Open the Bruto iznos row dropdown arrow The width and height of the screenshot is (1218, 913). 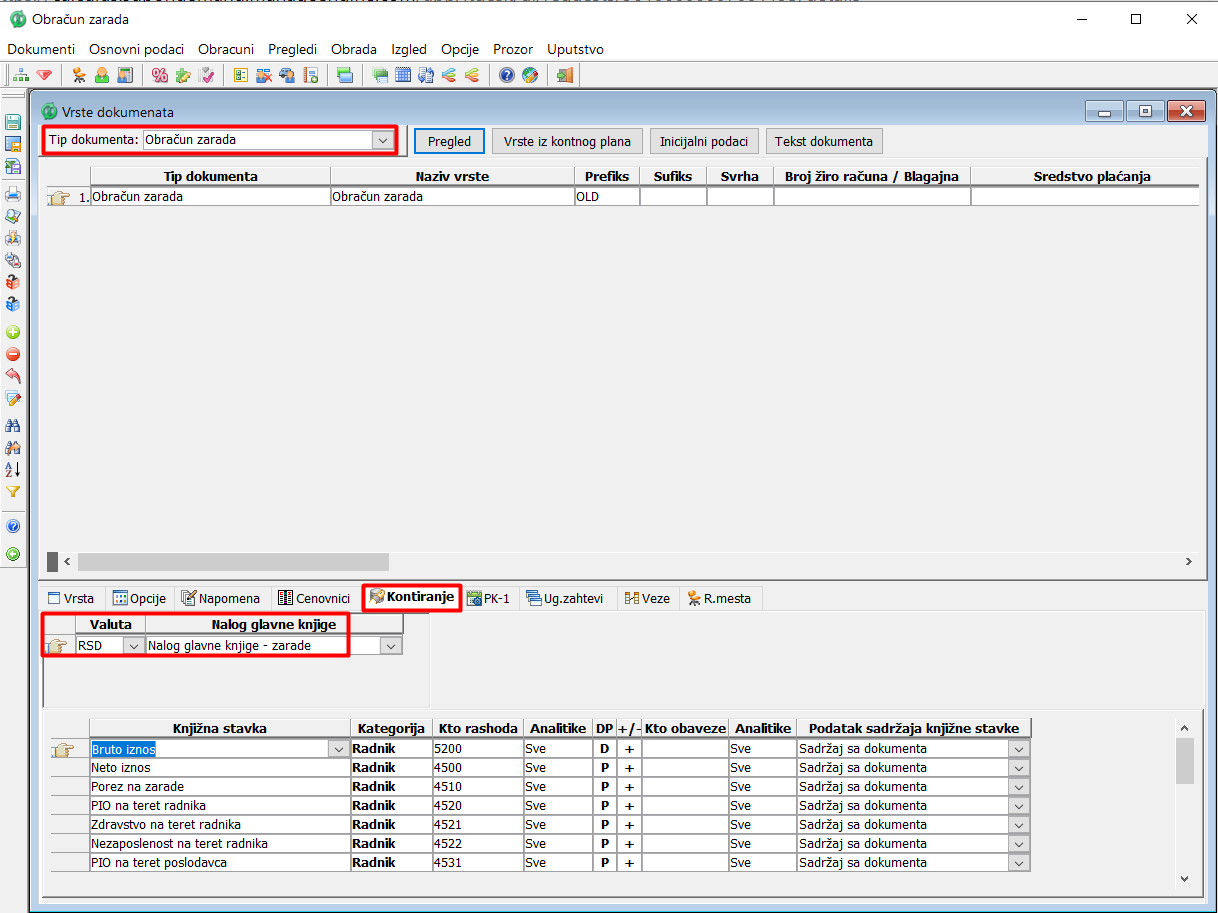pyautogui.click(x=336, y=749)
